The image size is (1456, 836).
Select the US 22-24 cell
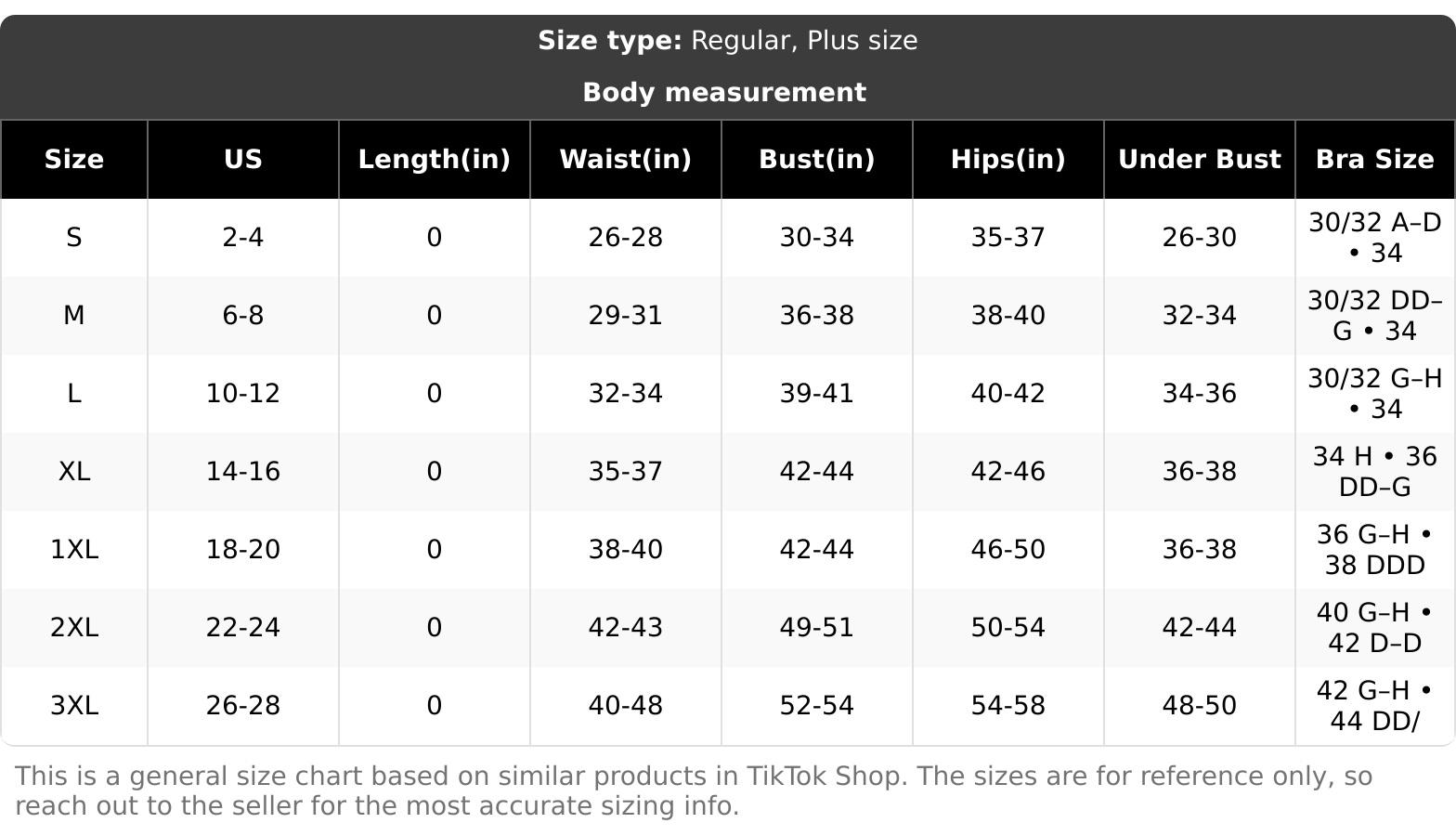click(243, 628)
